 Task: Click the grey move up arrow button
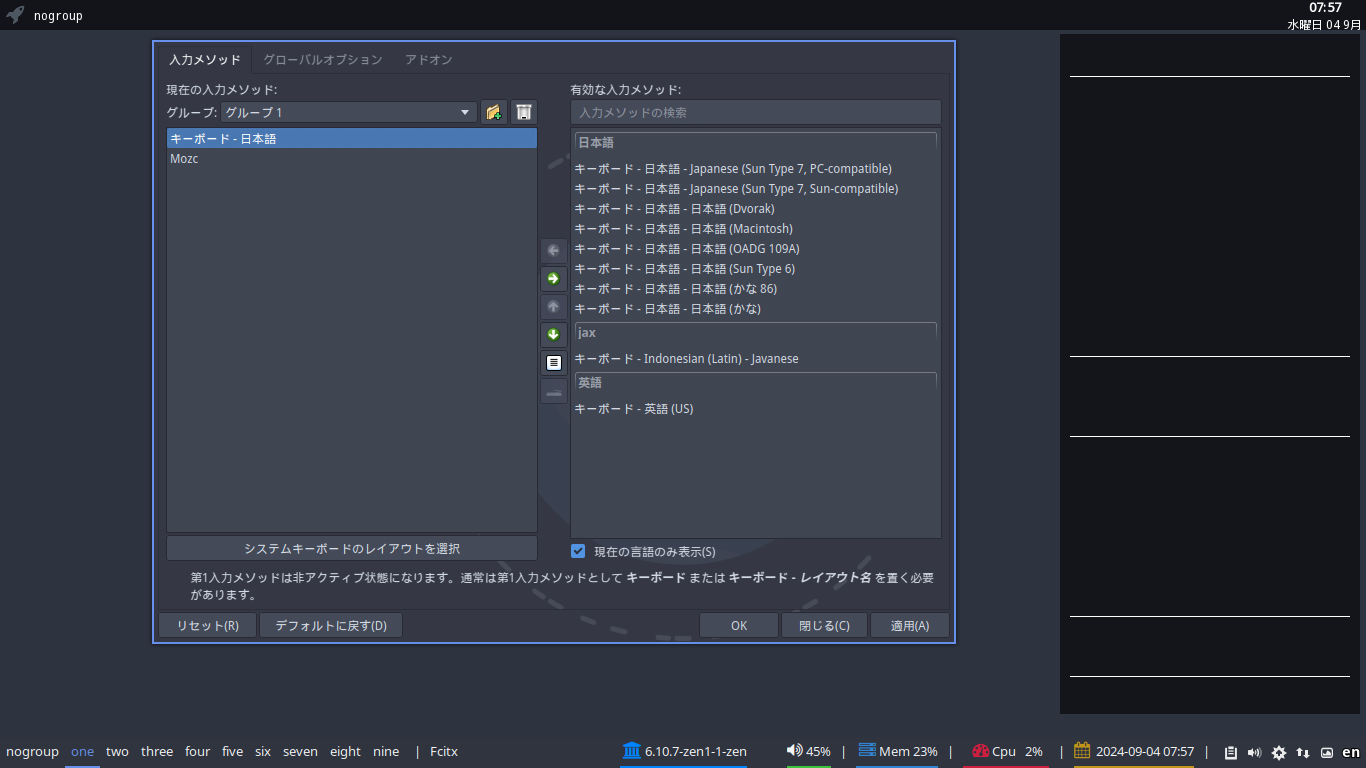click(554, 306)
